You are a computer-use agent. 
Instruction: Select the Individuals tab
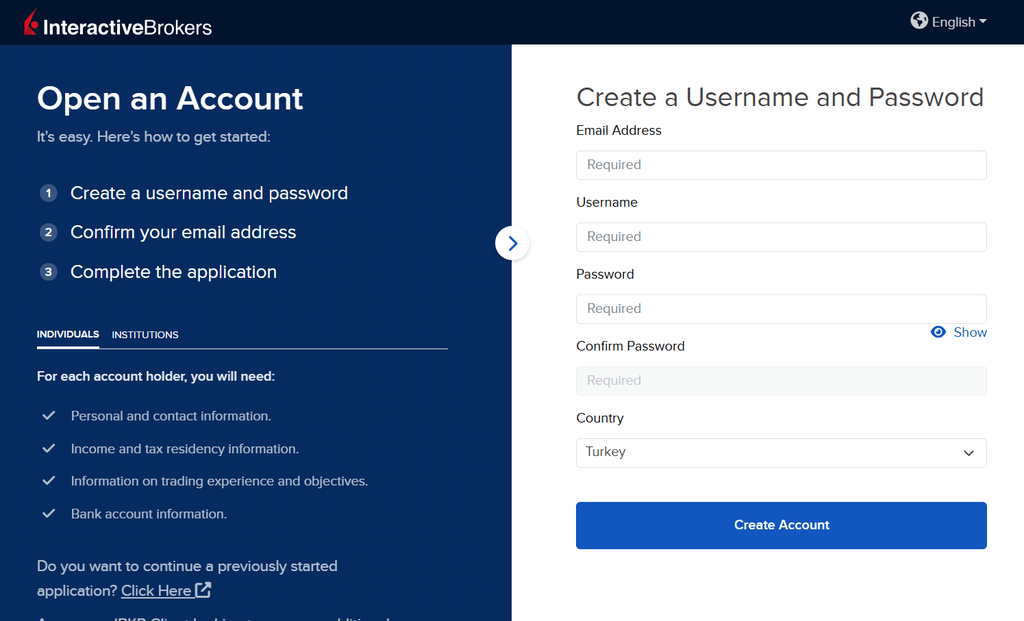click(x=68, y=334)
